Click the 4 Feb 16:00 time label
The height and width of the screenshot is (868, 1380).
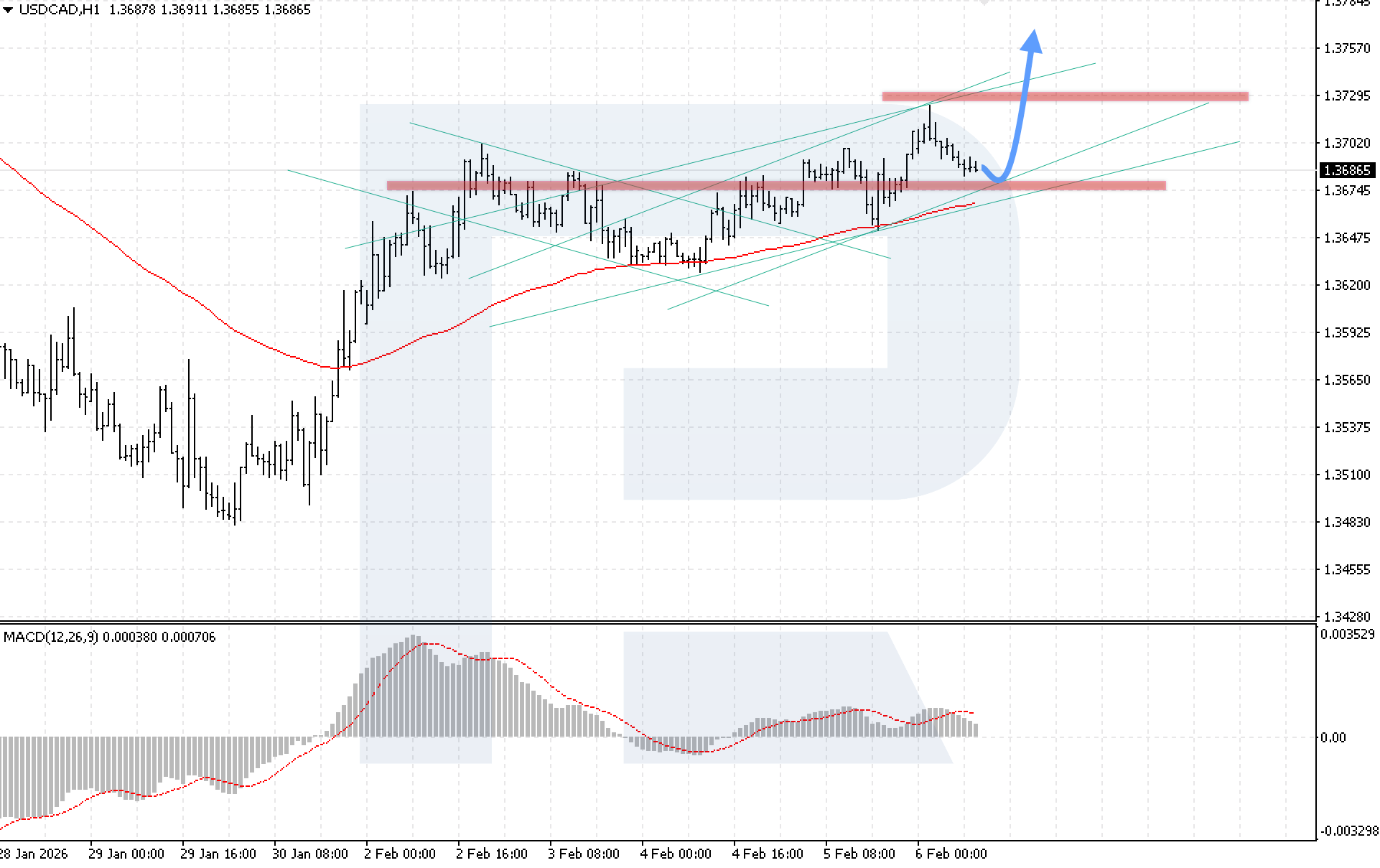pyautogui.click(x=767, y=854)
